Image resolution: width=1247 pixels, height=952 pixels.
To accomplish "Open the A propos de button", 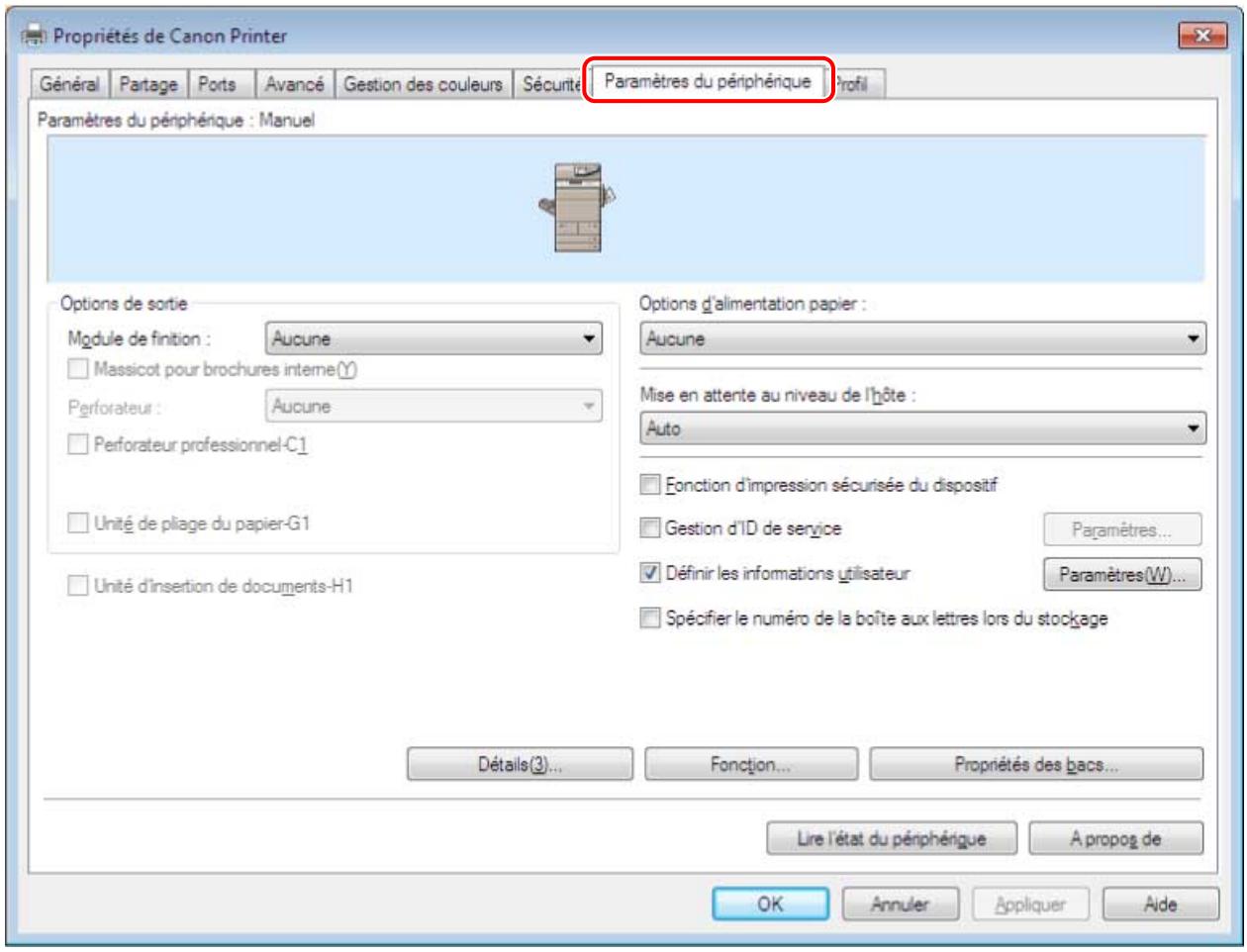I will point(1116,839).
